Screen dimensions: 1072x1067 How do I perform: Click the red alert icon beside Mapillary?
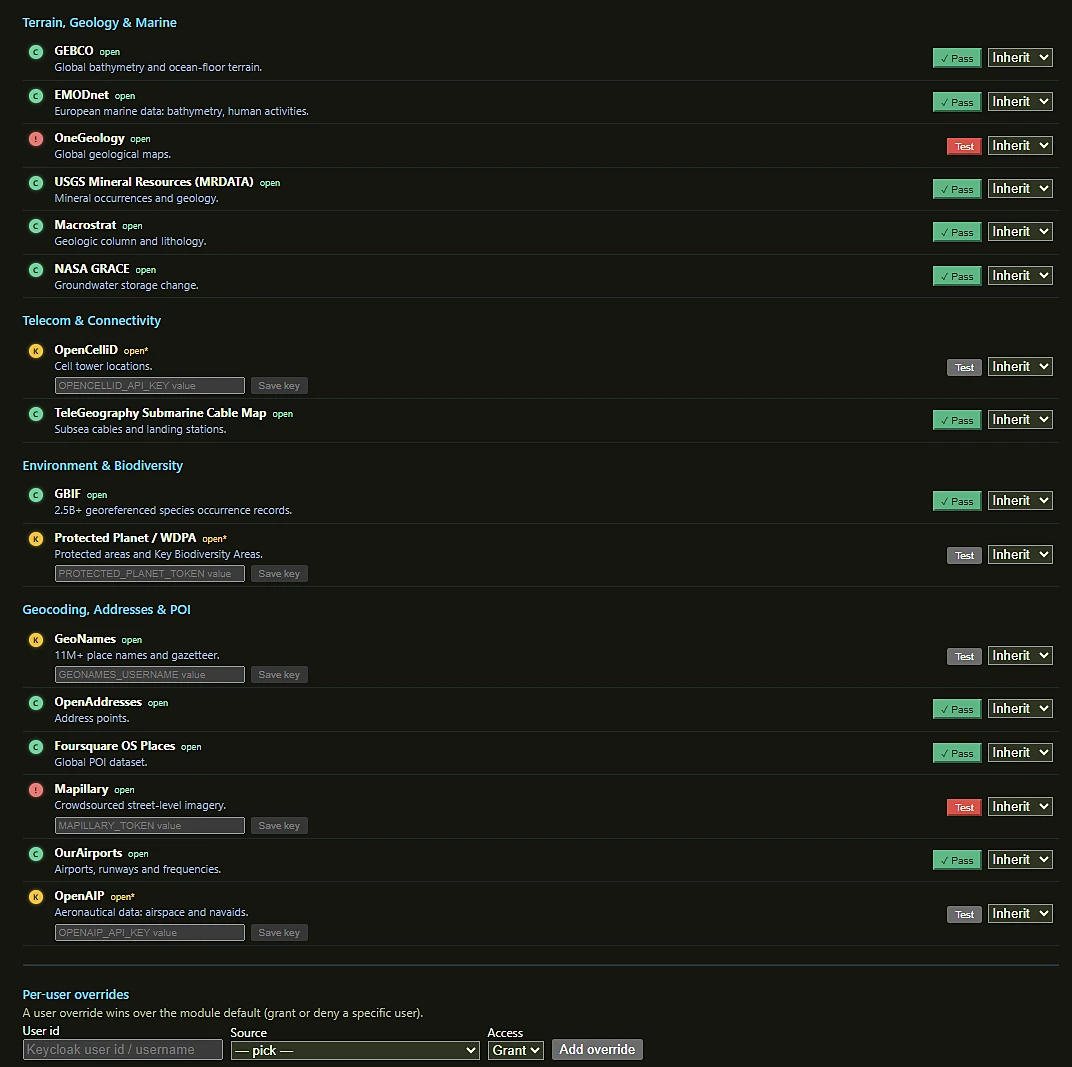pyautogui.click(x=36, y=790)
